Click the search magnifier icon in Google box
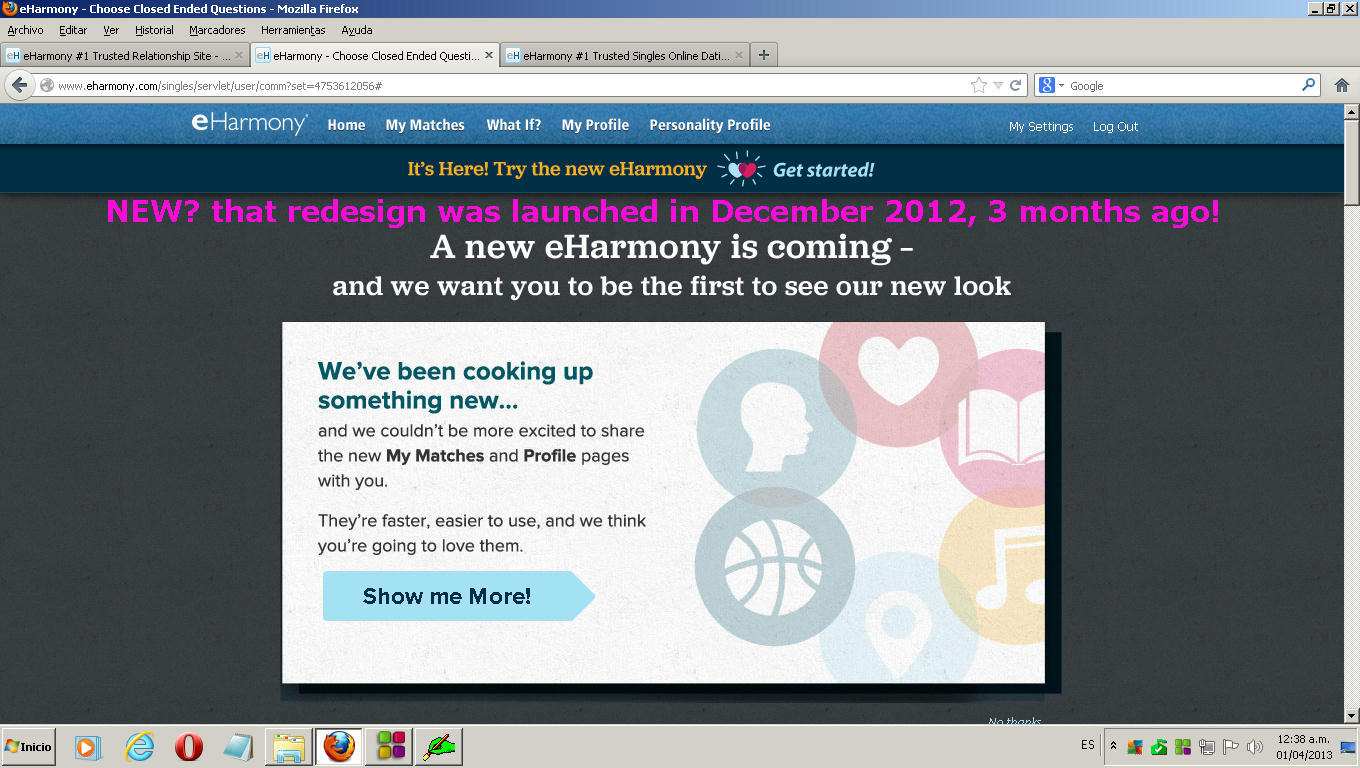 [1308, 85]
